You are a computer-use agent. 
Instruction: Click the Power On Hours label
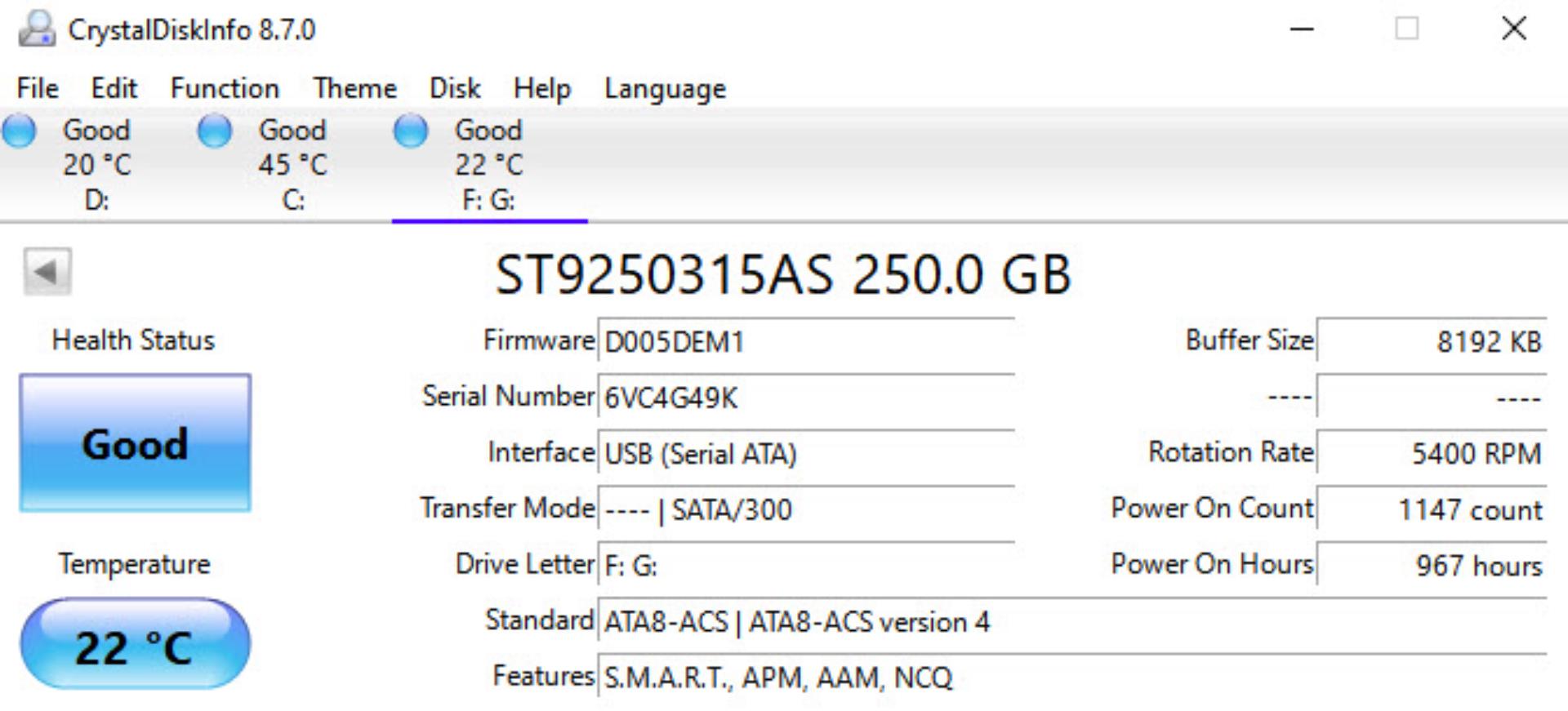pos(1212,563)
